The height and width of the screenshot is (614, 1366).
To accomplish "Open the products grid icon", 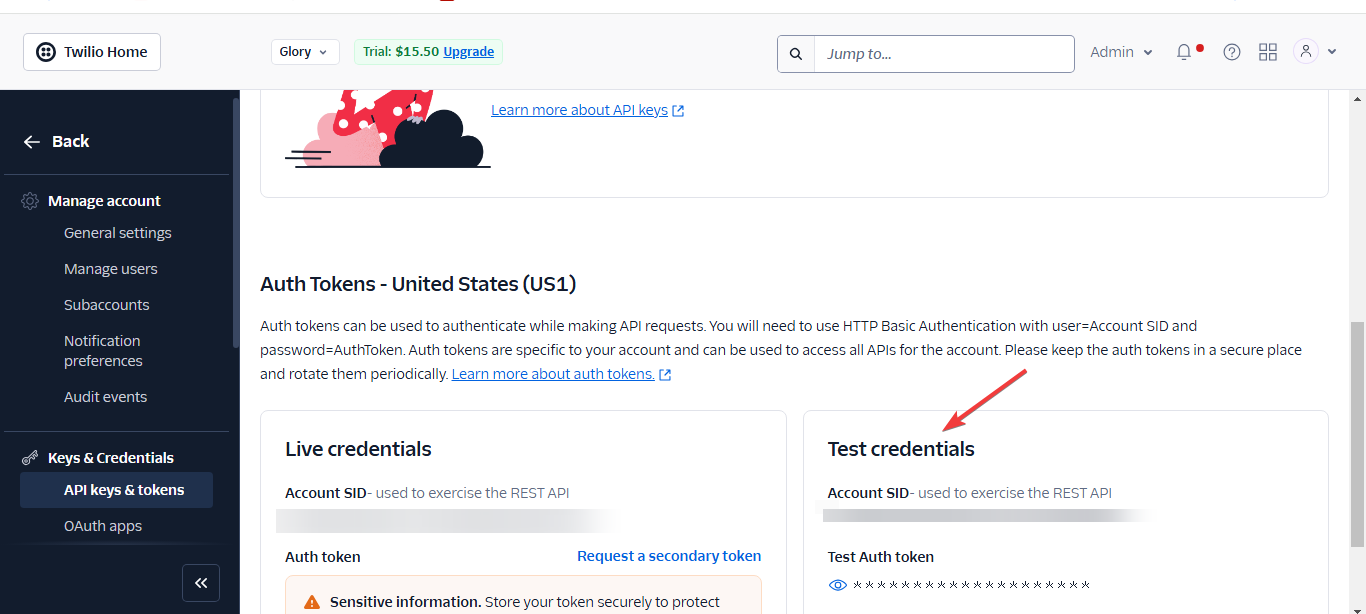I will click(x=1268, y=52).
